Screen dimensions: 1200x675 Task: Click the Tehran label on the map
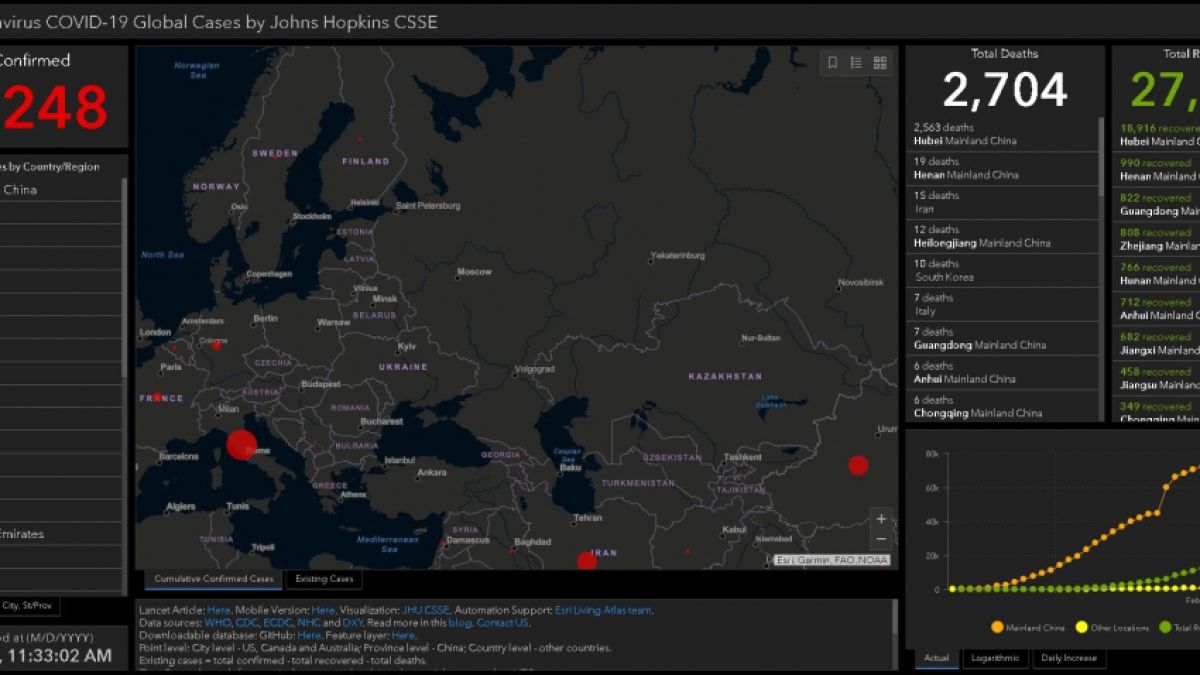tap(587, 518)
